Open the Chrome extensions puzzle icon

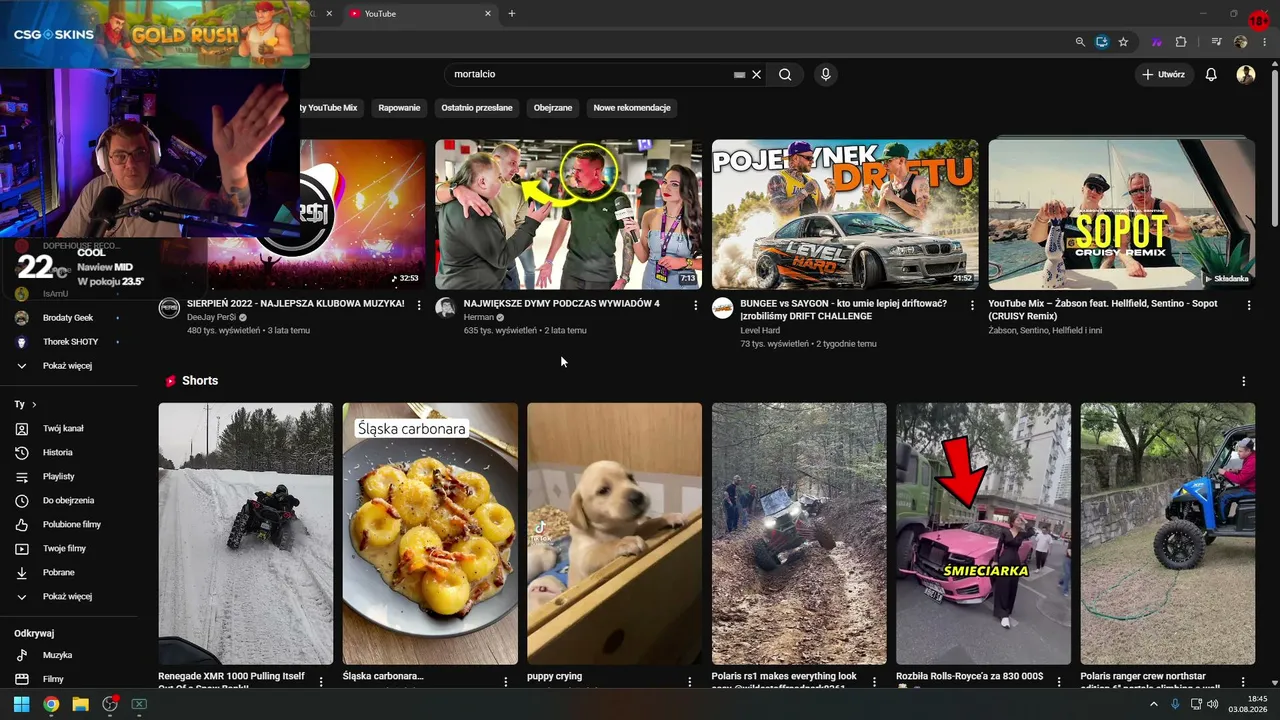tap(1181, 42)
